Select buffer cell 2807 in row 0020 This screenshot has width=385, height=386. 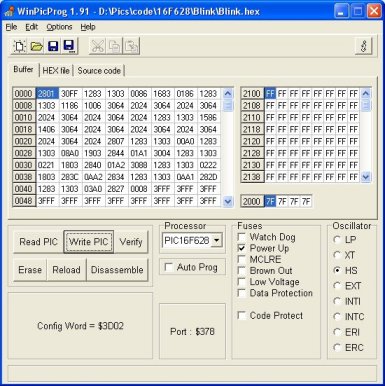tap(116, 141)
